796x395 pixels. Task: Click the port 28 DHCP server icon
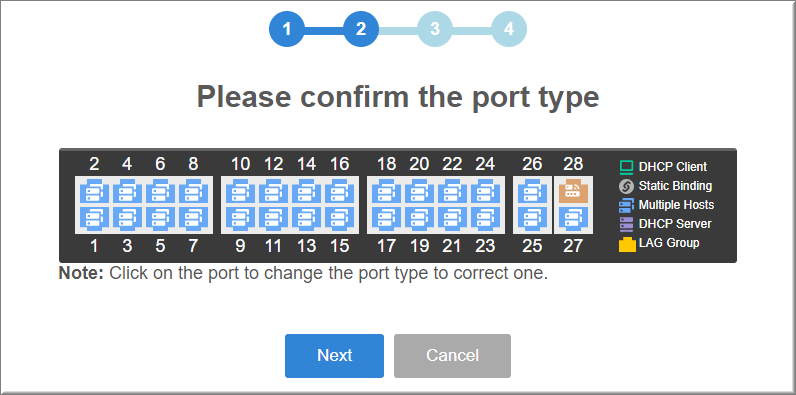[x=573, y=191]
